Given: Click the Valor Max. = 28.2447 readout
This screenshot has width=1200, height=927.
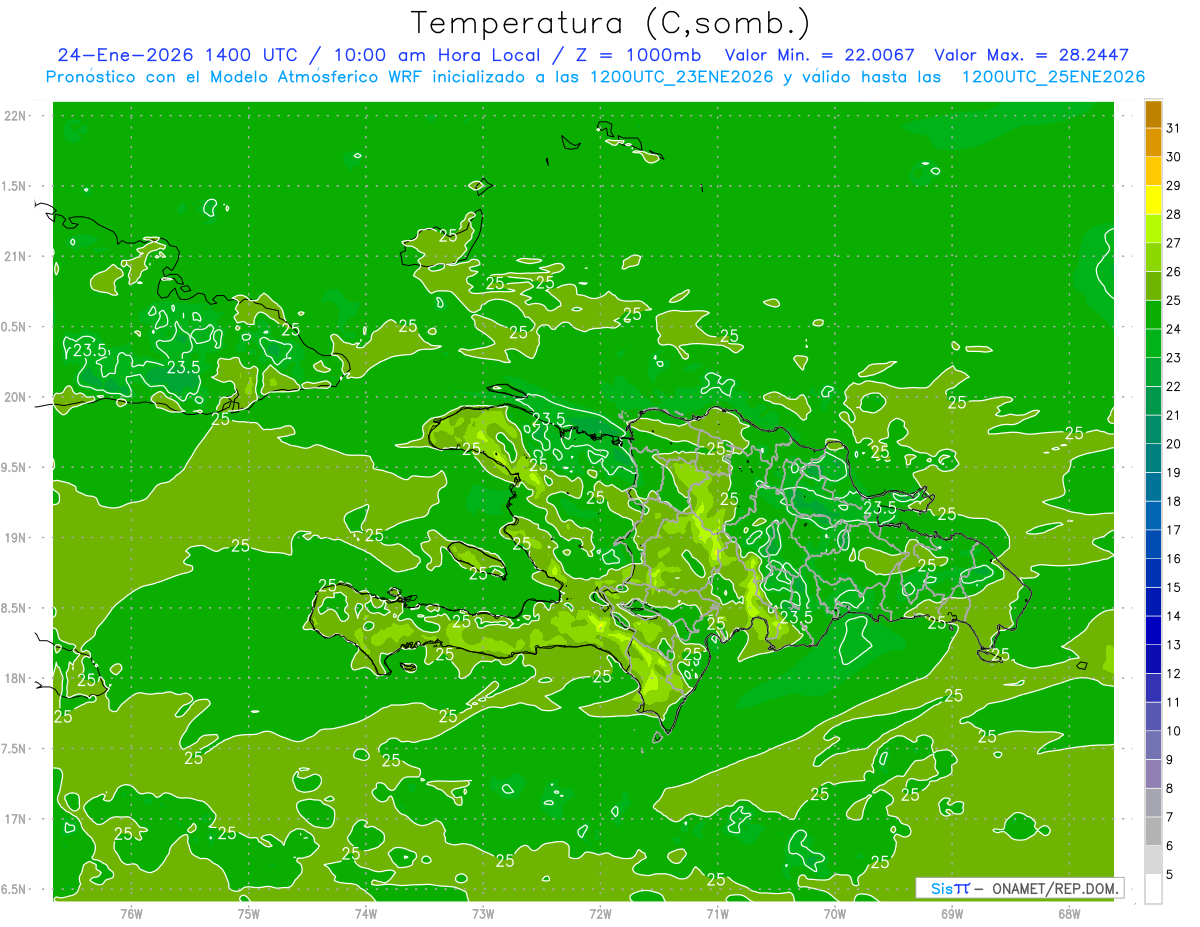Looking at the screenshot, I should pyautogui.click(x=1032, y=55).
